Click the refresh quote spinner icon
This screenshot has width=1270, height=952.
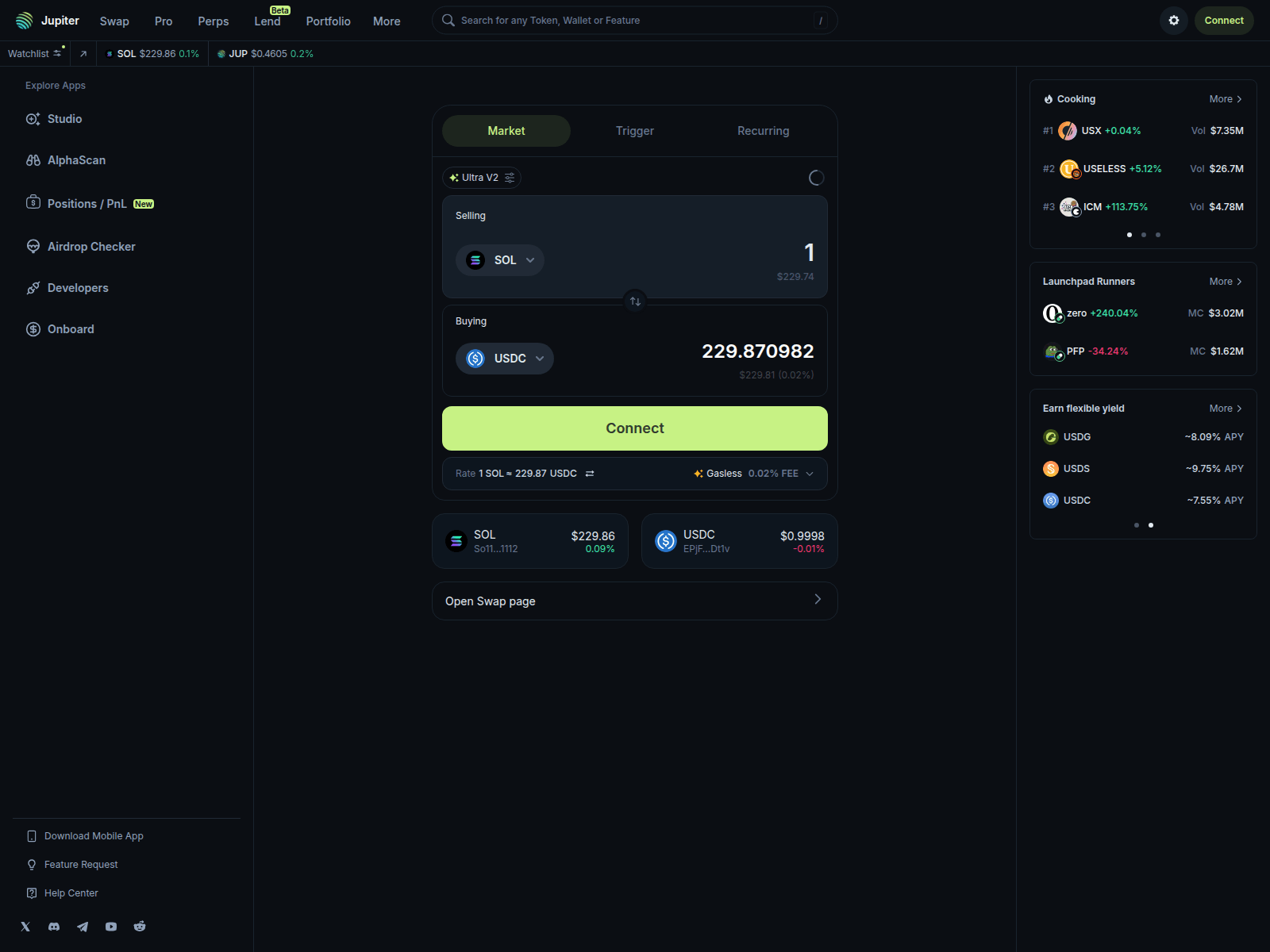coord(816,178)
